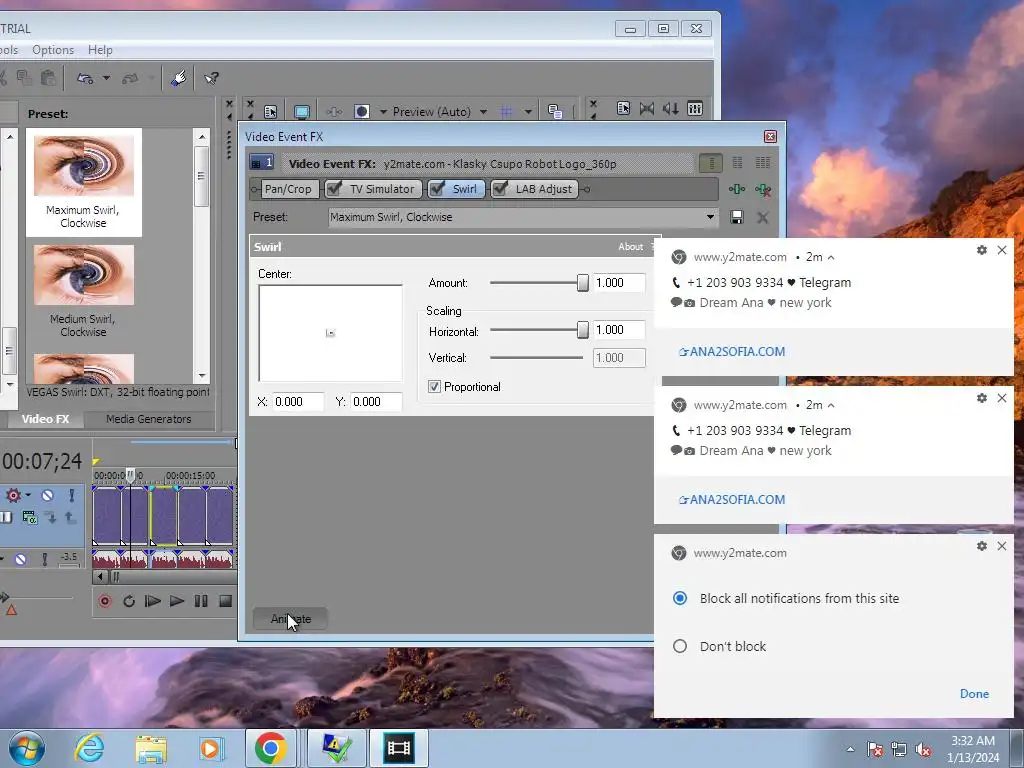Stop playback with the Stop button
Image resolution: width=1024 pixels, height=768 pixels.
[x=225, y=601]
